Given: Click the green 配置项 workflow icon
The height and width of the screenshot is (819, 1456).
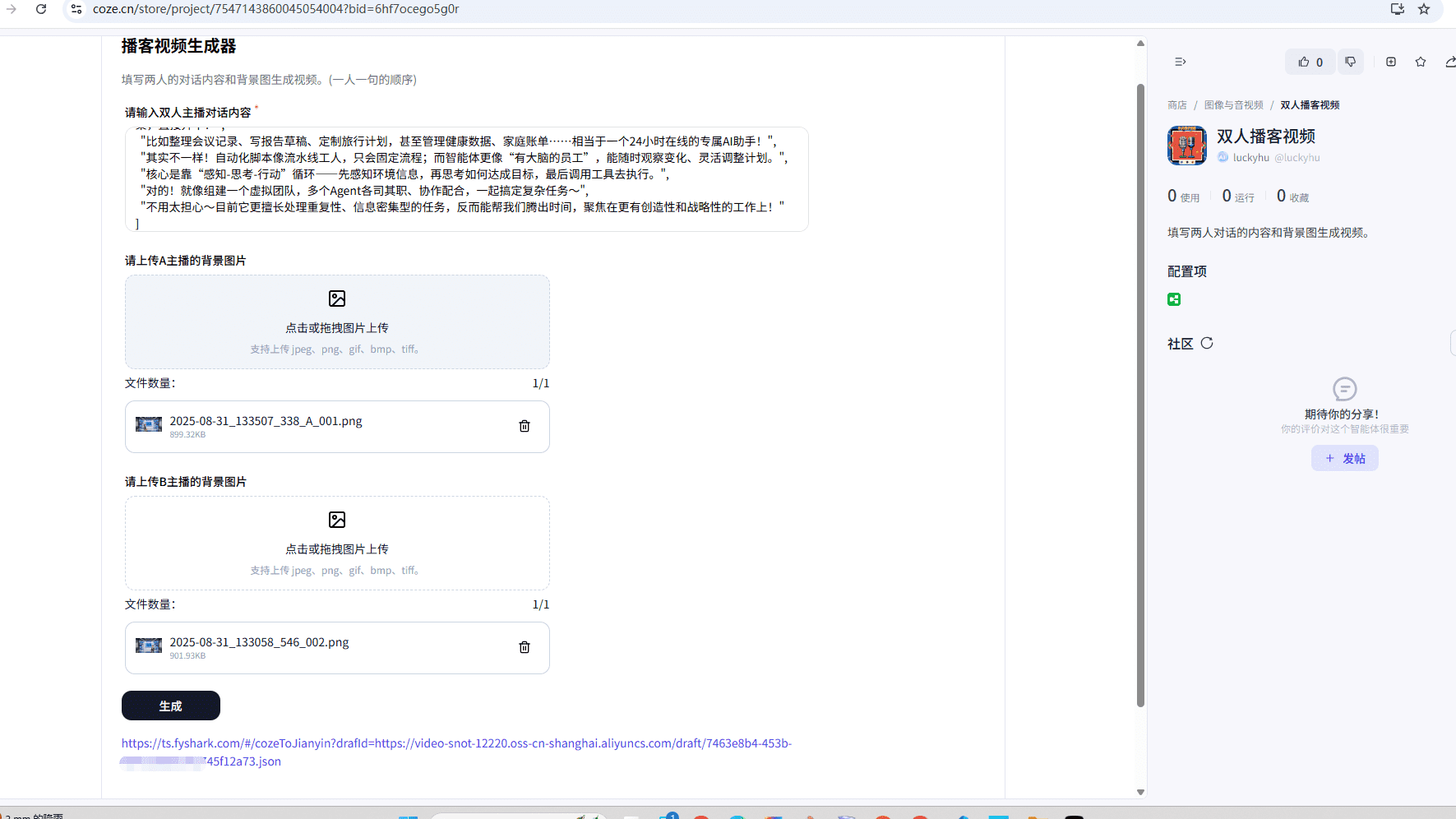Looking at the screenshot, I should (1174, 299).
